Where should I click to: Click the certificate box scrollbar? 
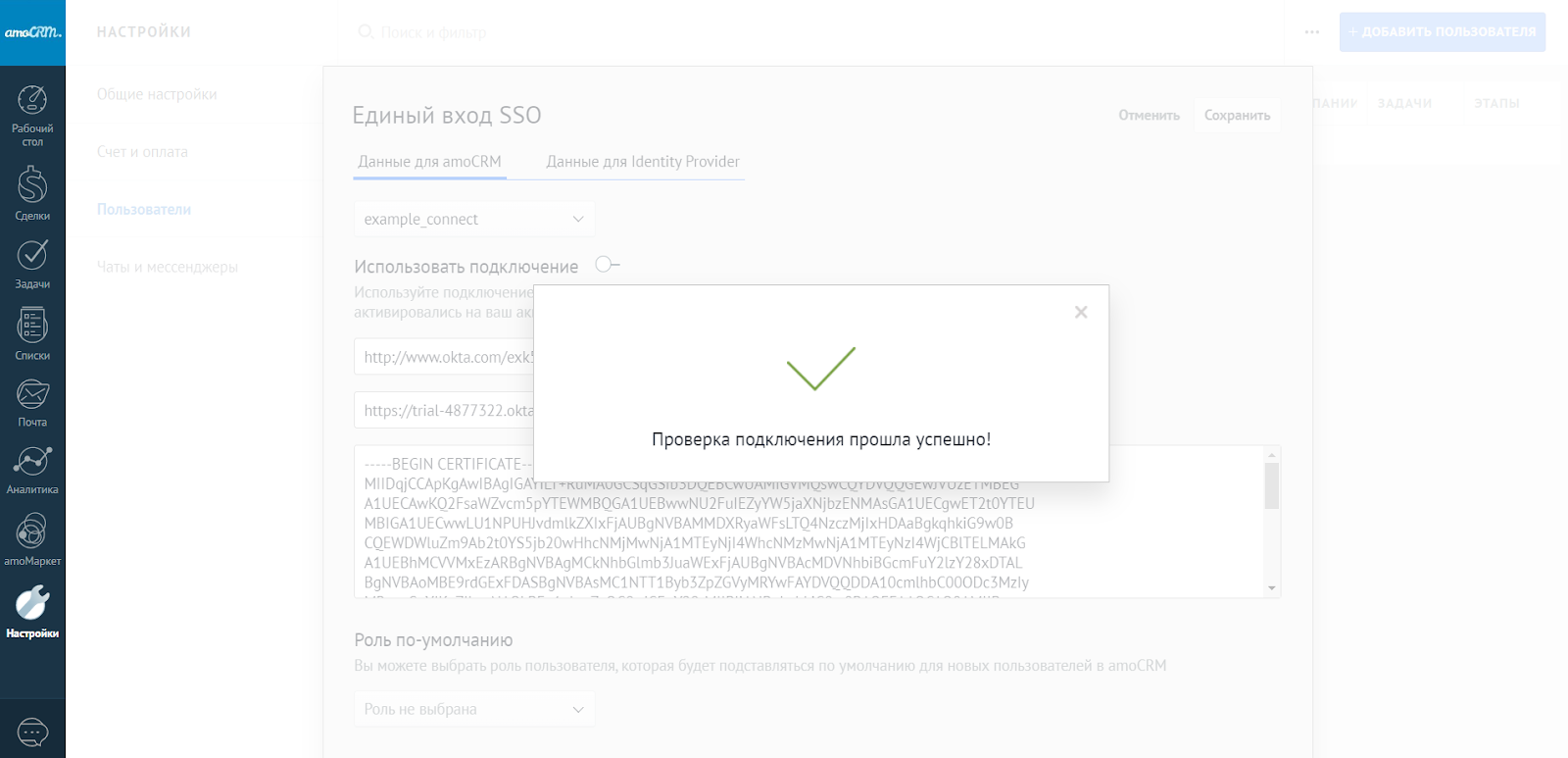pyautogui.click(x=1272, y=486)
